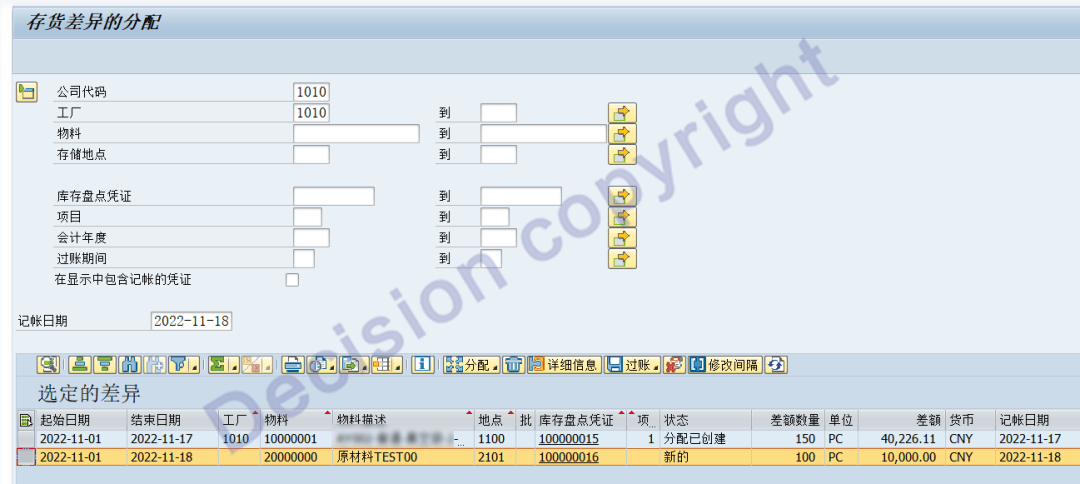Click the red cancel icon after 过账
This screenshot has width=1080, height=484.
coord(674,365)
